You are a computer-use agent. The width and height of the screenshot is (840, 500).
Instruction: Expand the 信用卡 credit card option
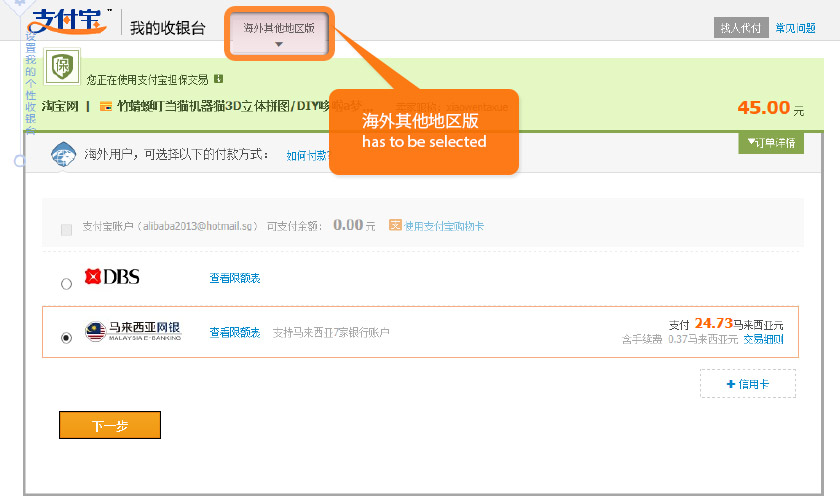(747, 384)
